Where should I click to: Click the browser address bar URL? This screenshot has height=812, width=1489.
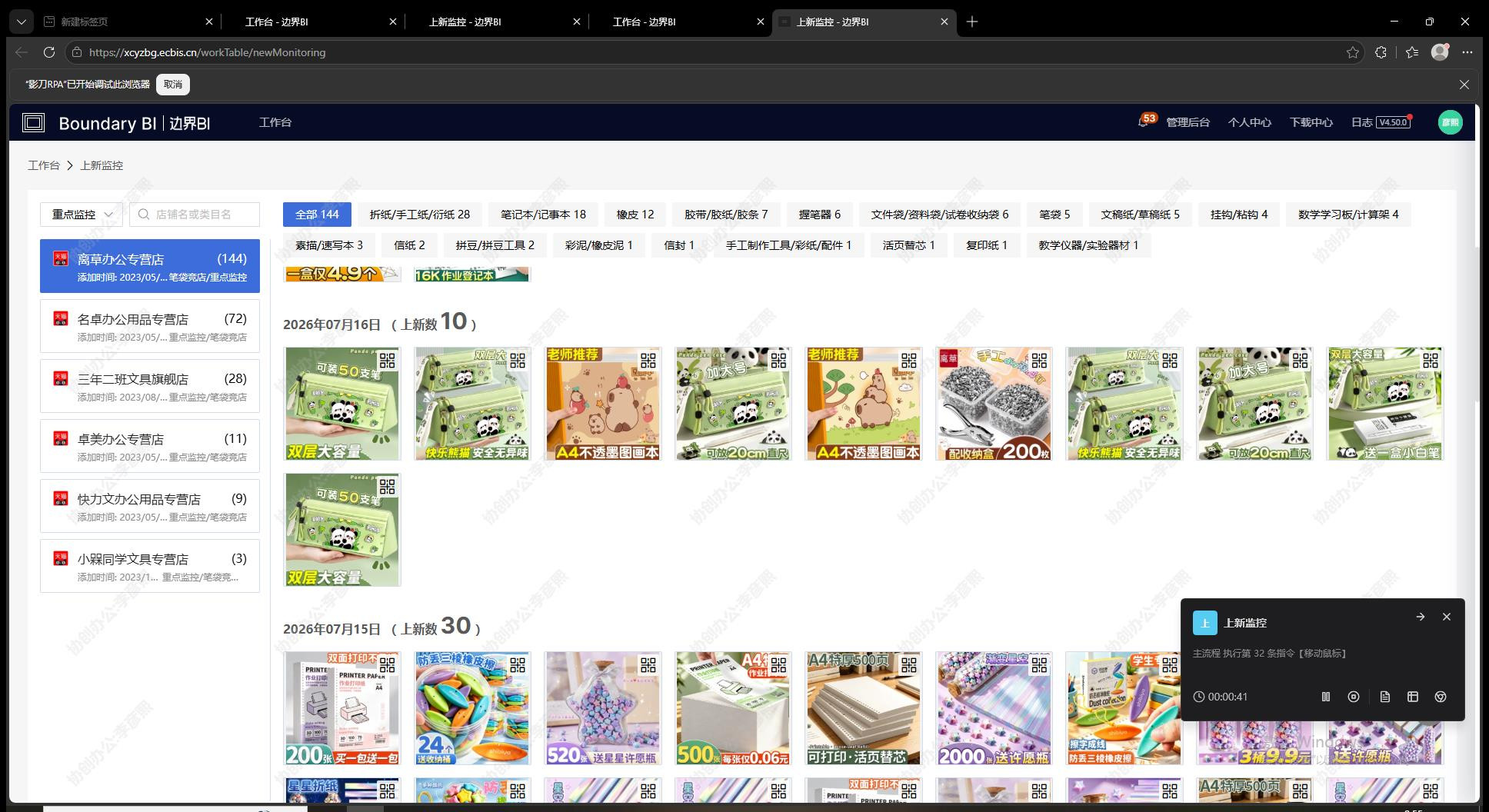coord(208,52)
